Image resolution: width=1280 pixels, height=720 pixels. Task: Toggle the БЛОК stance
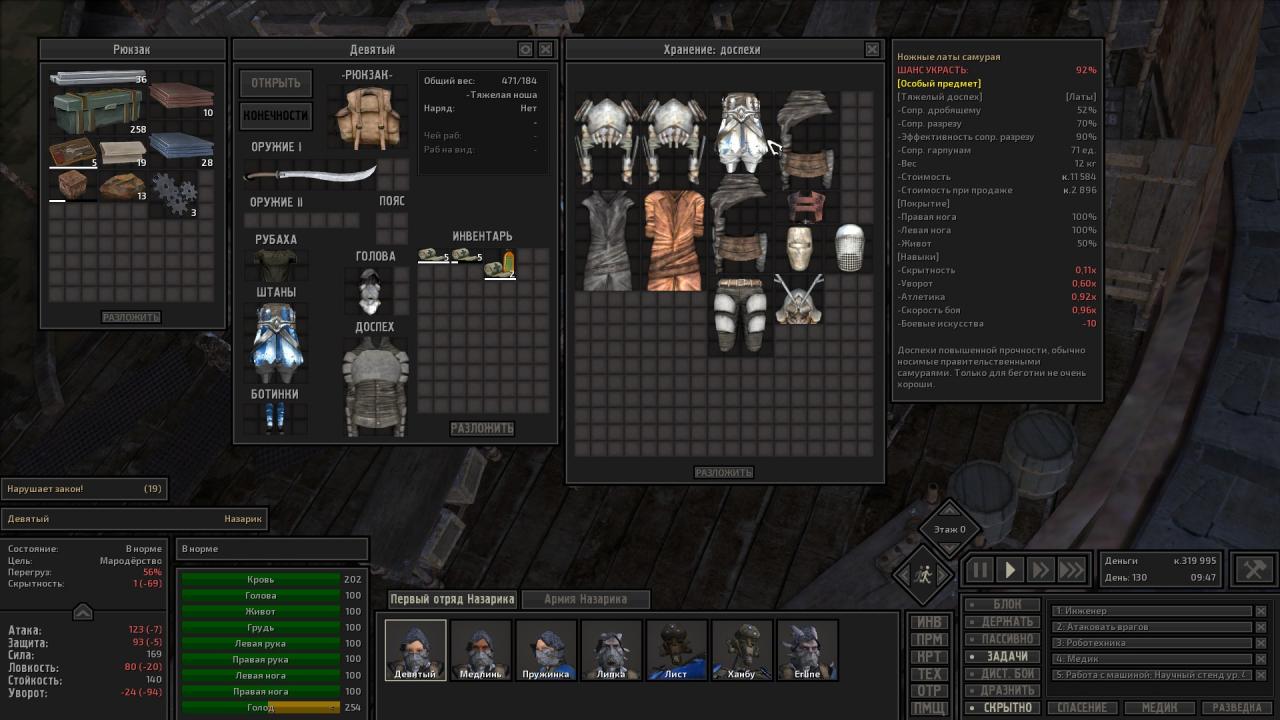click(1002, 605)
